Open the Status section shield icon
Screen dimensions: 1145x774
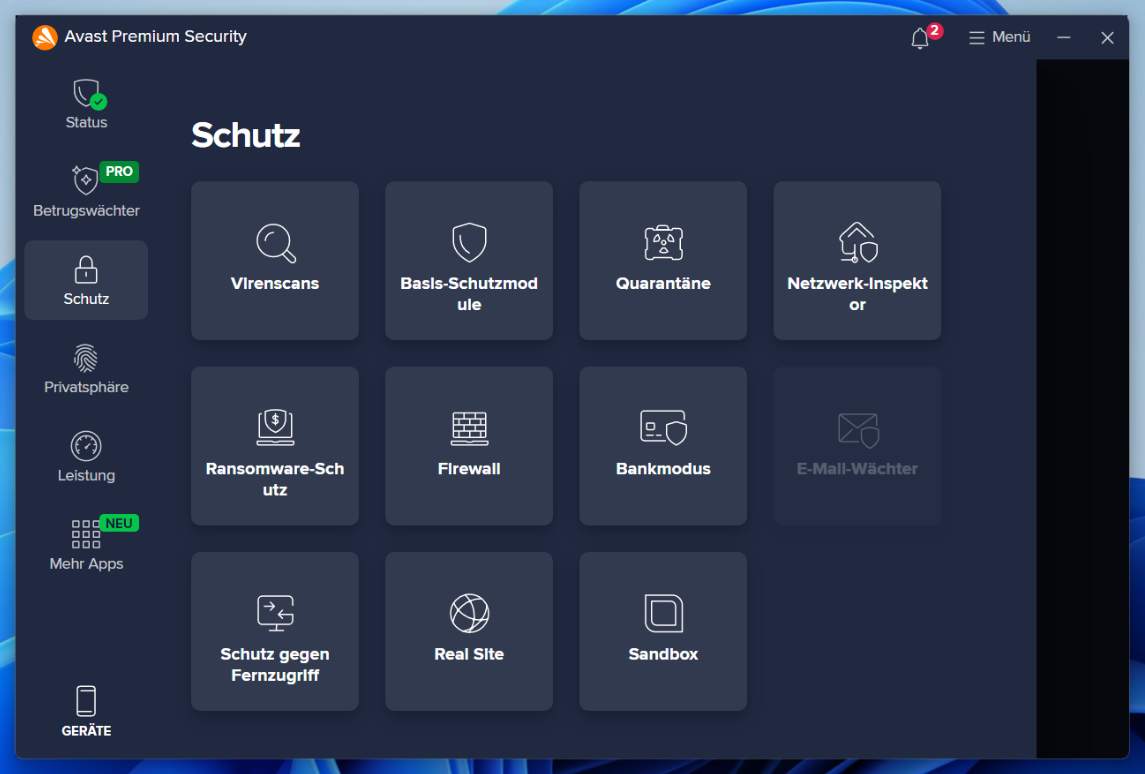pyautogui.click(x=89, y=94)
